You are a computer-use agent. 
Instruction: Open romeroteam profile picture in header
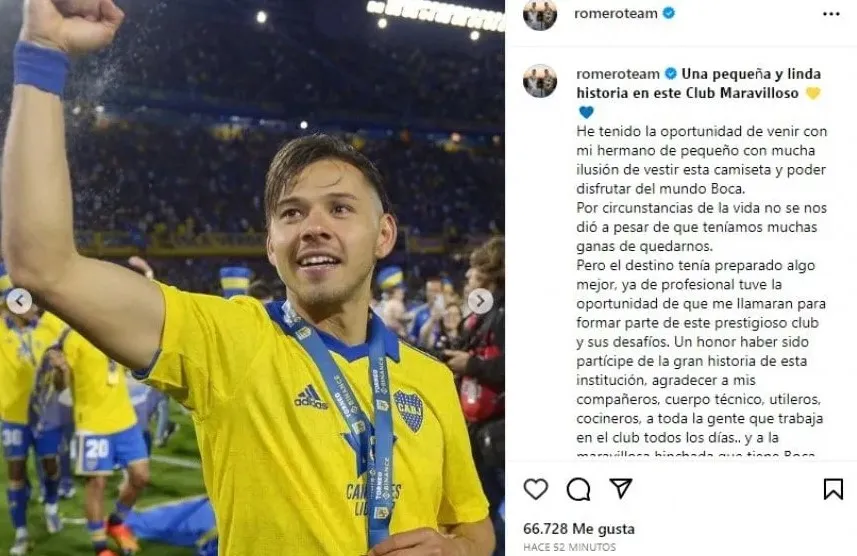coord(540,14)
